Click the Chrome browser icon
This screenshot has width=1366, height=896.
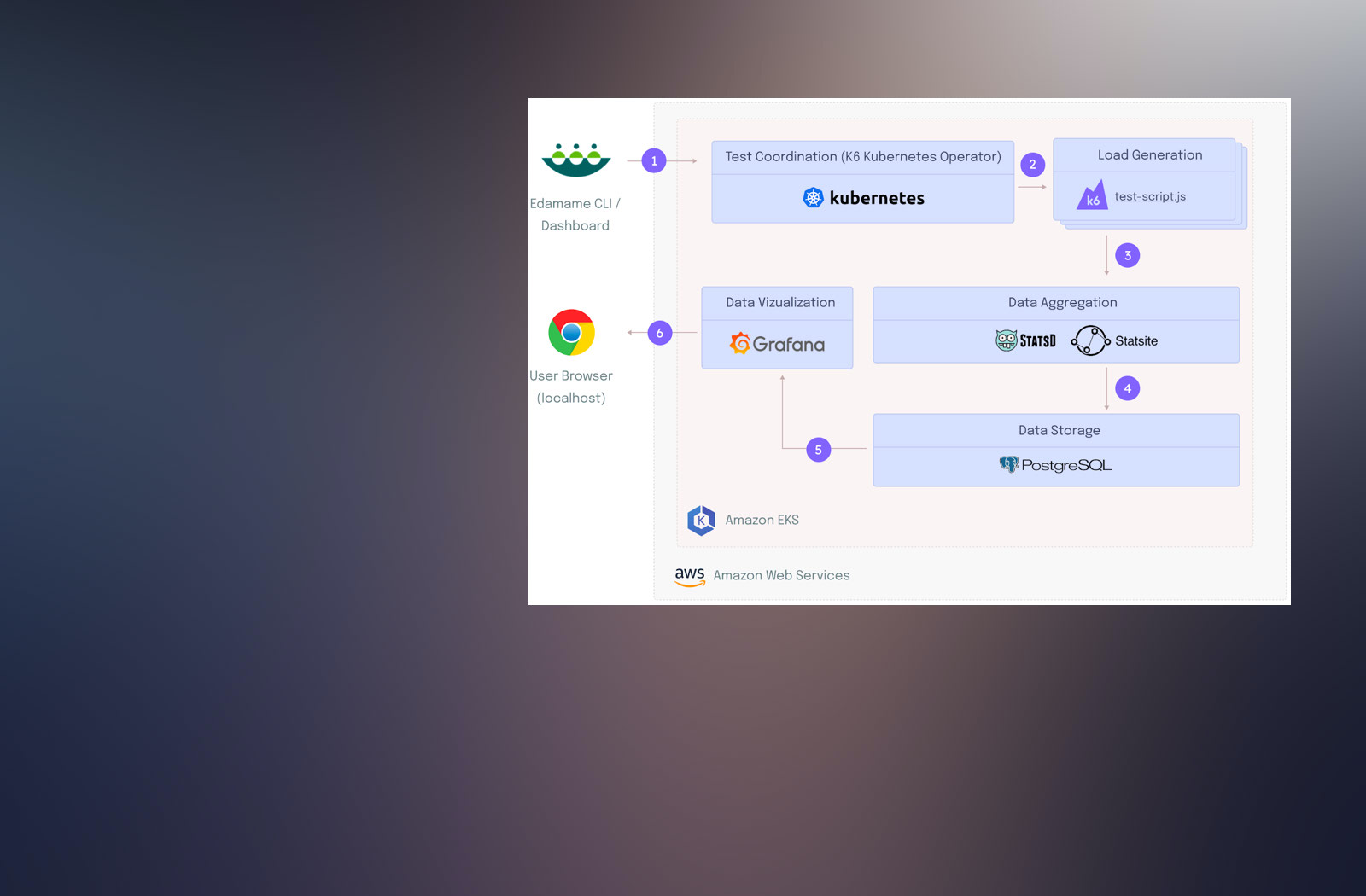[571, 332]
